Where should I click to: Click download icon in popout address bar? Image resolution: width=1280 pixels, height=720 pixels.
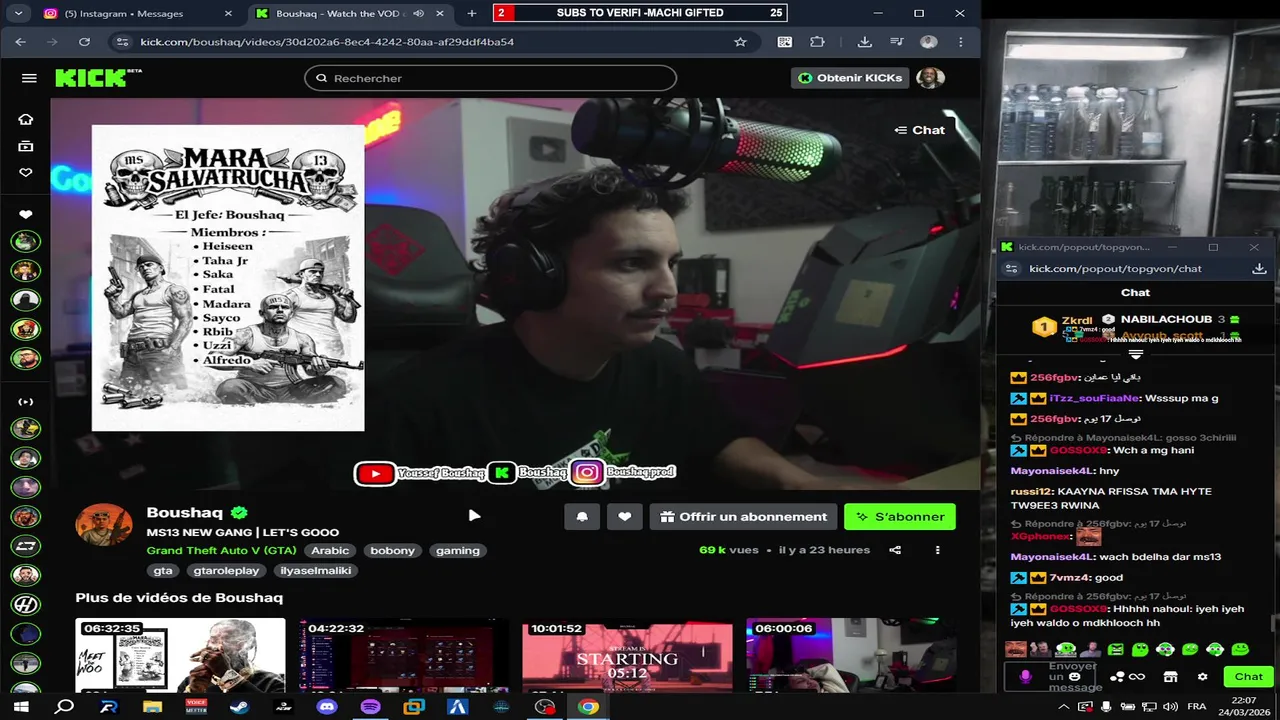coord(1259,268)
